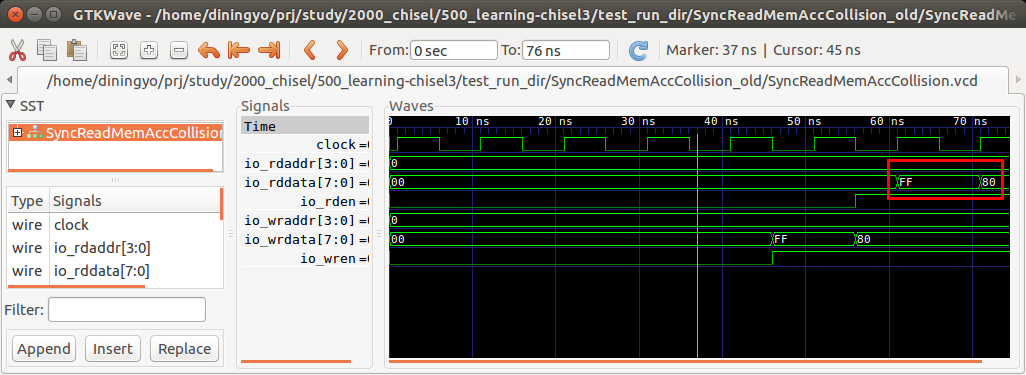Screen dimensions: 1026x375
Task: Minimize the GTKWave window
Action: (35, 14)
